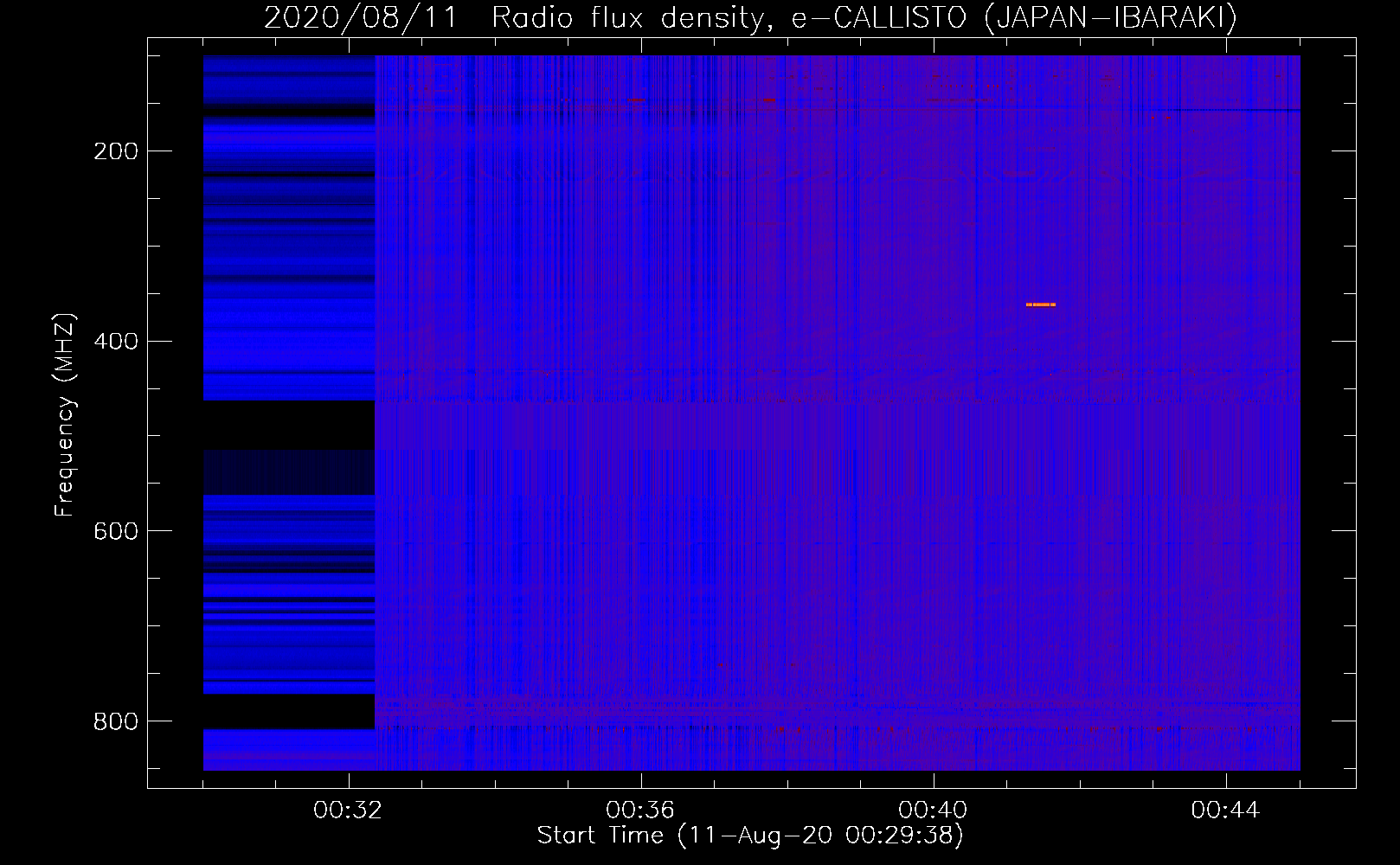Click the 00:36 time tick label
The width and height of the screenshot is (1400, 865).
click(x=641, y=811)
